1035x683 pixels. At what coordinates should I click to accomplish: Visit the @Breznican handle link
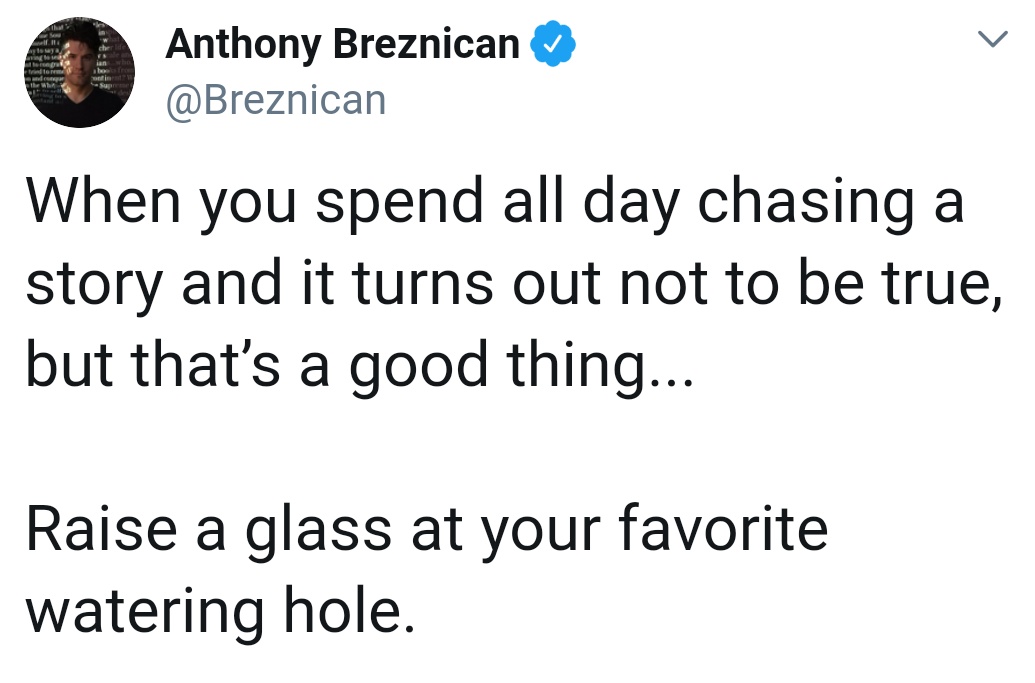coord(276,100)
